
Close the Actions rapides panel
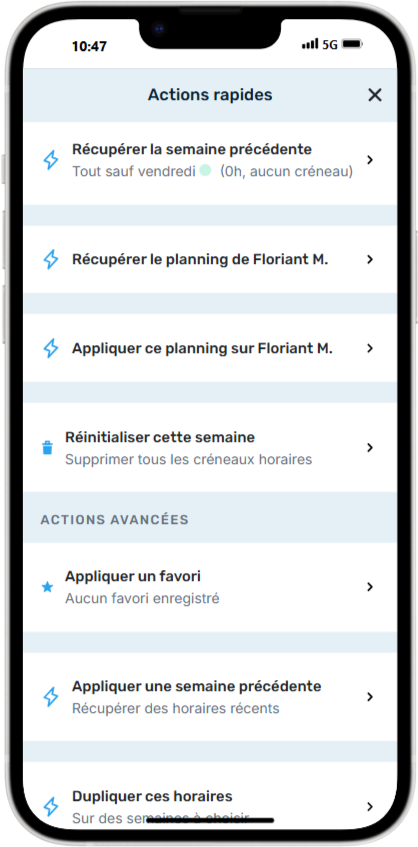375,96
